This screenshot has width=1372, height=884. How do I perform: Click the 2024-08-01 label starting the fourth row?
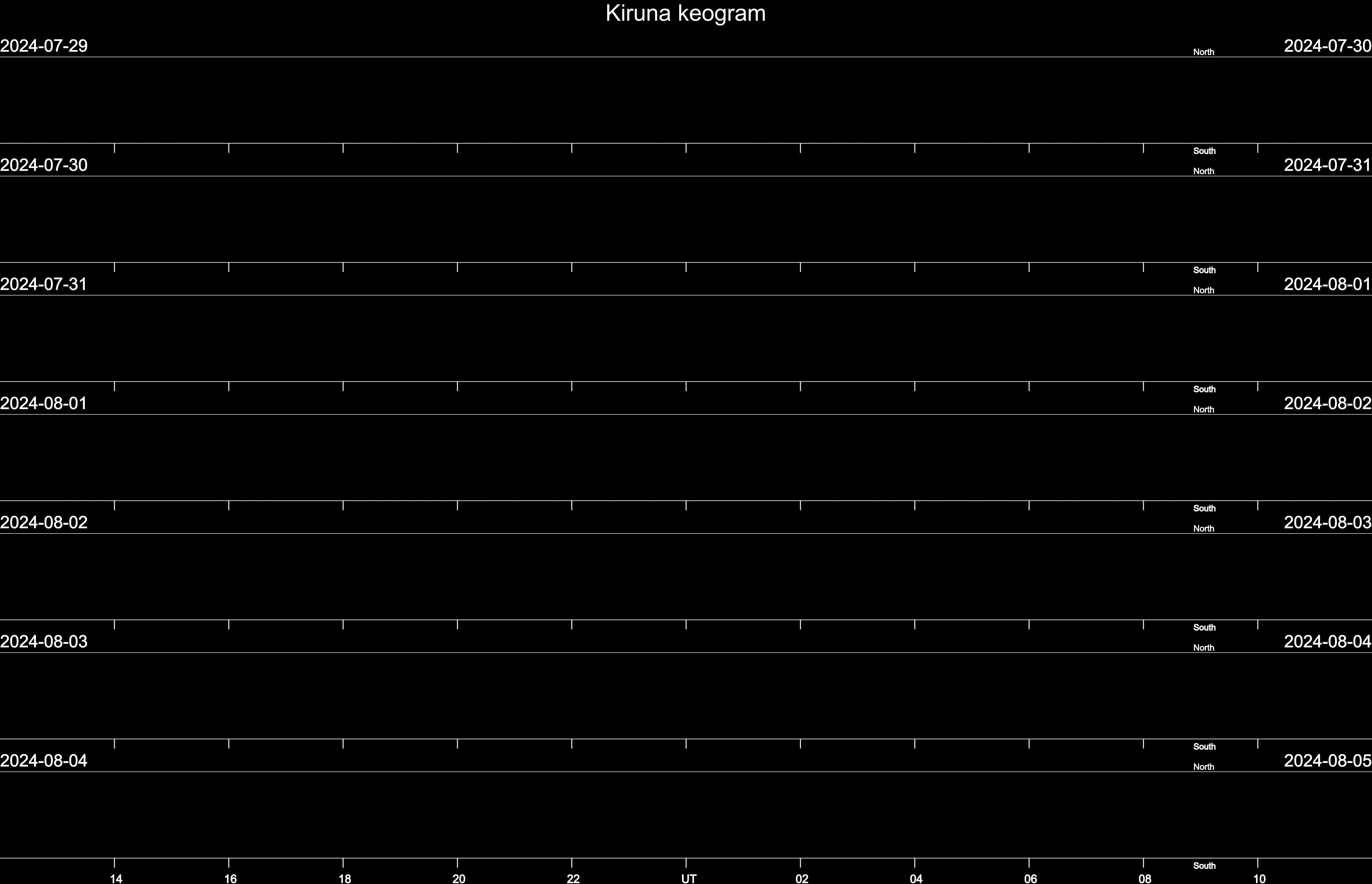click(x=44, y=404)
